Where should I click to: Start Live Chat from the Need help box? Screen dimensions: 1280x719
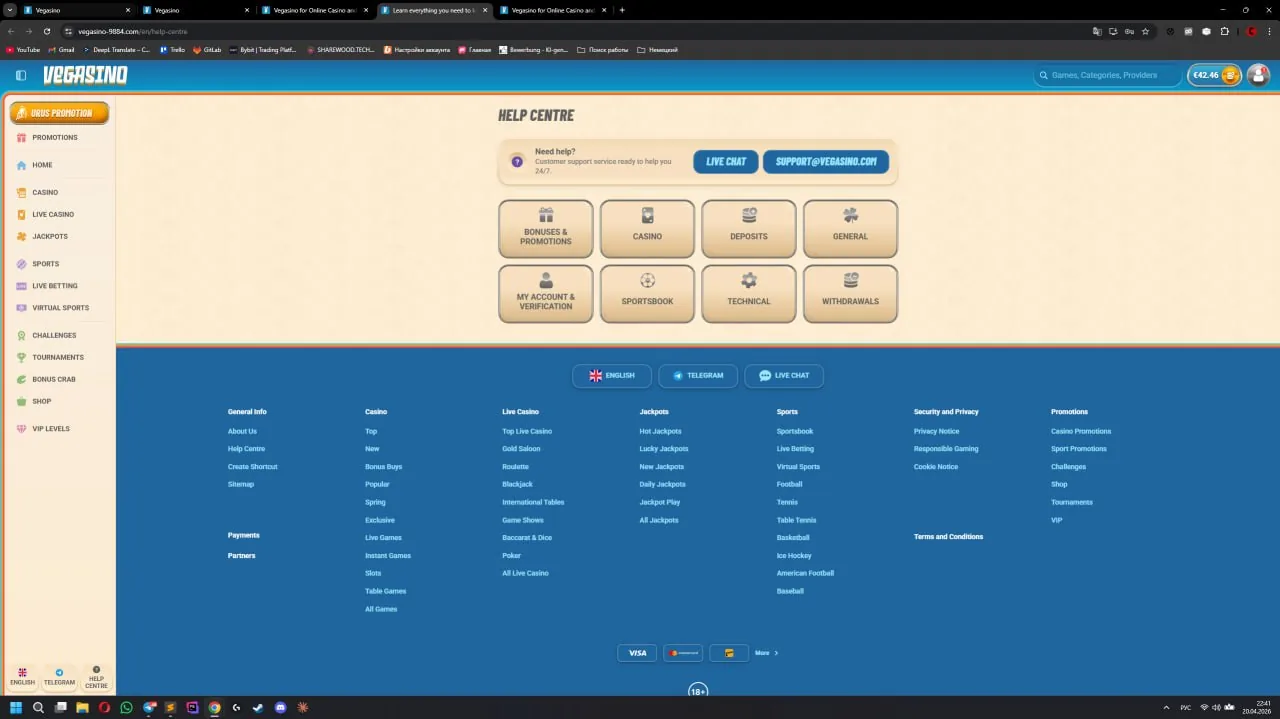click(x=726, y=162)
